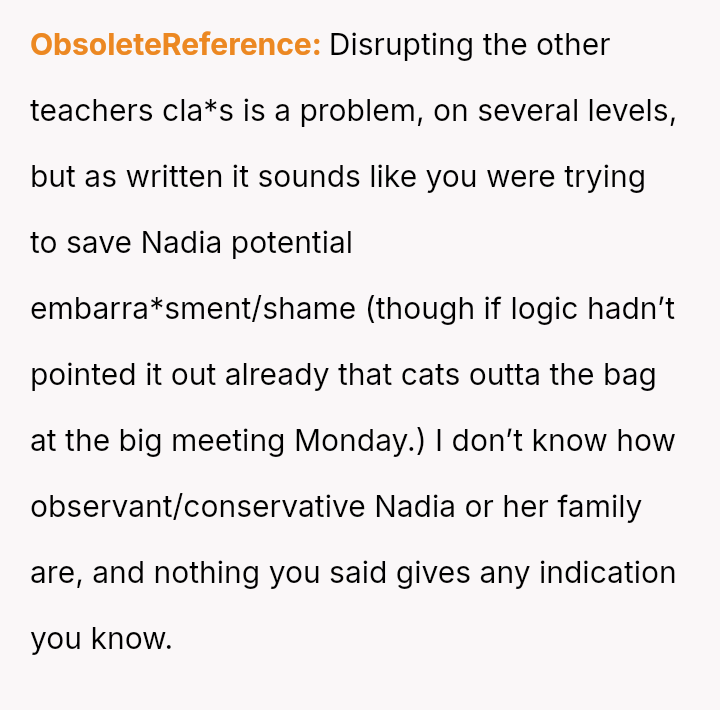Click the word "potential" after Nadia
The width and height of the screenshot is (720, 710).
coord(292,243)
